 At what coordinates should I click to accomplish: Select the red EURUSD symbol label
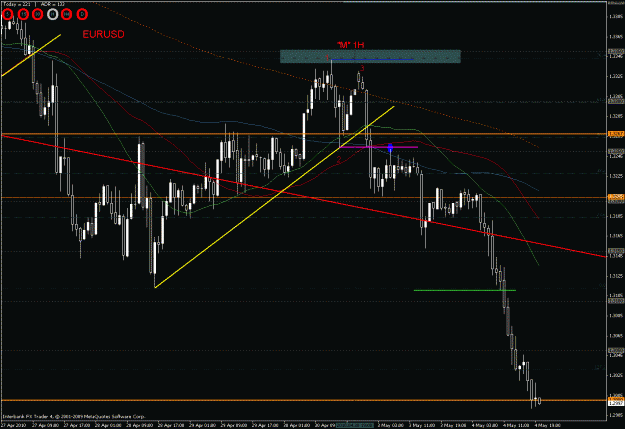click(103, 34)
